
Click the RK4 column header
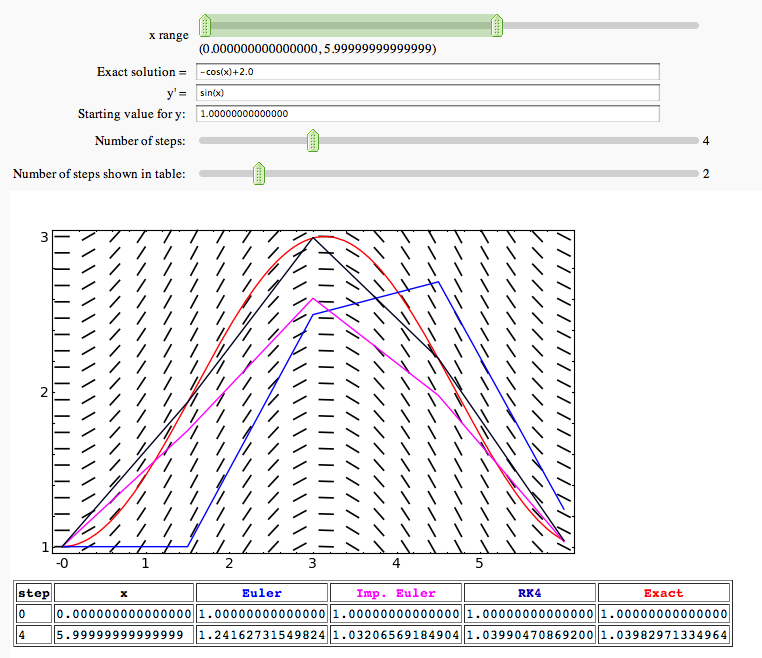coord(530,593)
